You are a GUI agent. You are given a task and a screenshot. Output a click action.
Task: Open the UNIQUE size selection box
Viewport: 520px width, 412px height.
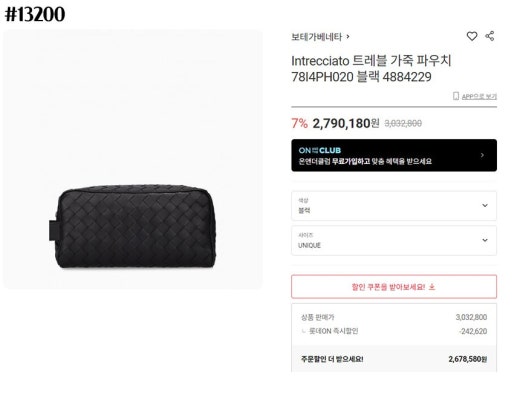pos(394,240)
